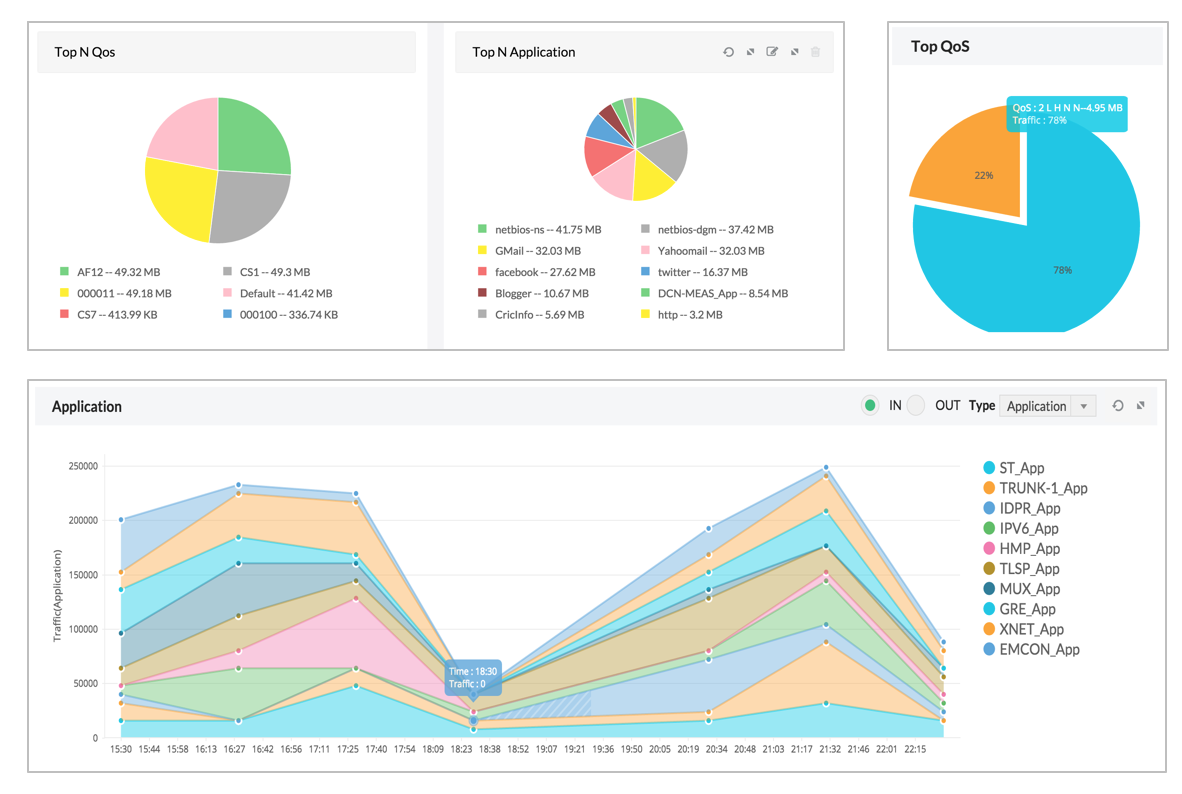Screen dimensions: 1182x794
Task: Click the "Time : 18:30" chart tooltip
Action: 473,677
